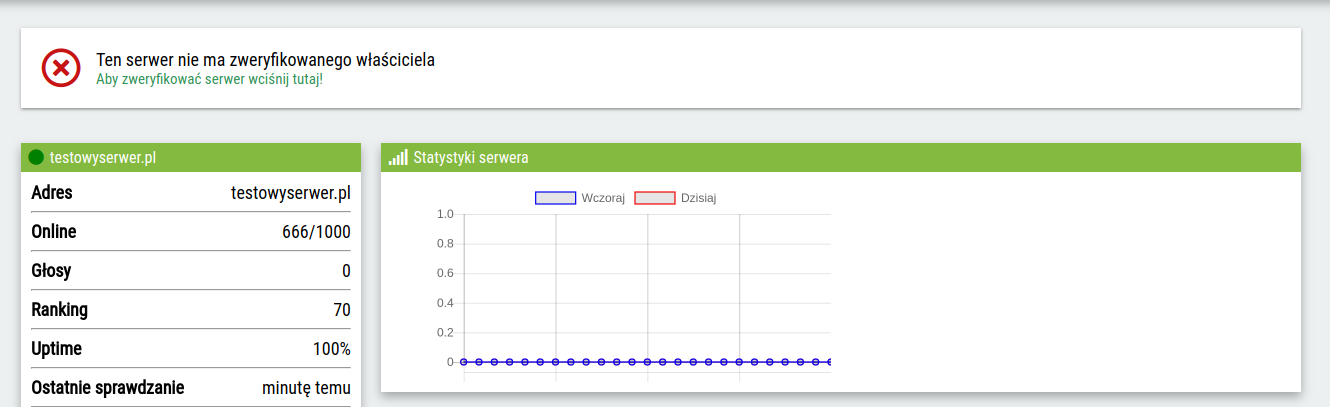The width and height of the screenshot is (1330, 407).
Task: Toggle the Dzisiaj dataset red legend box
Action: [655, 198]
